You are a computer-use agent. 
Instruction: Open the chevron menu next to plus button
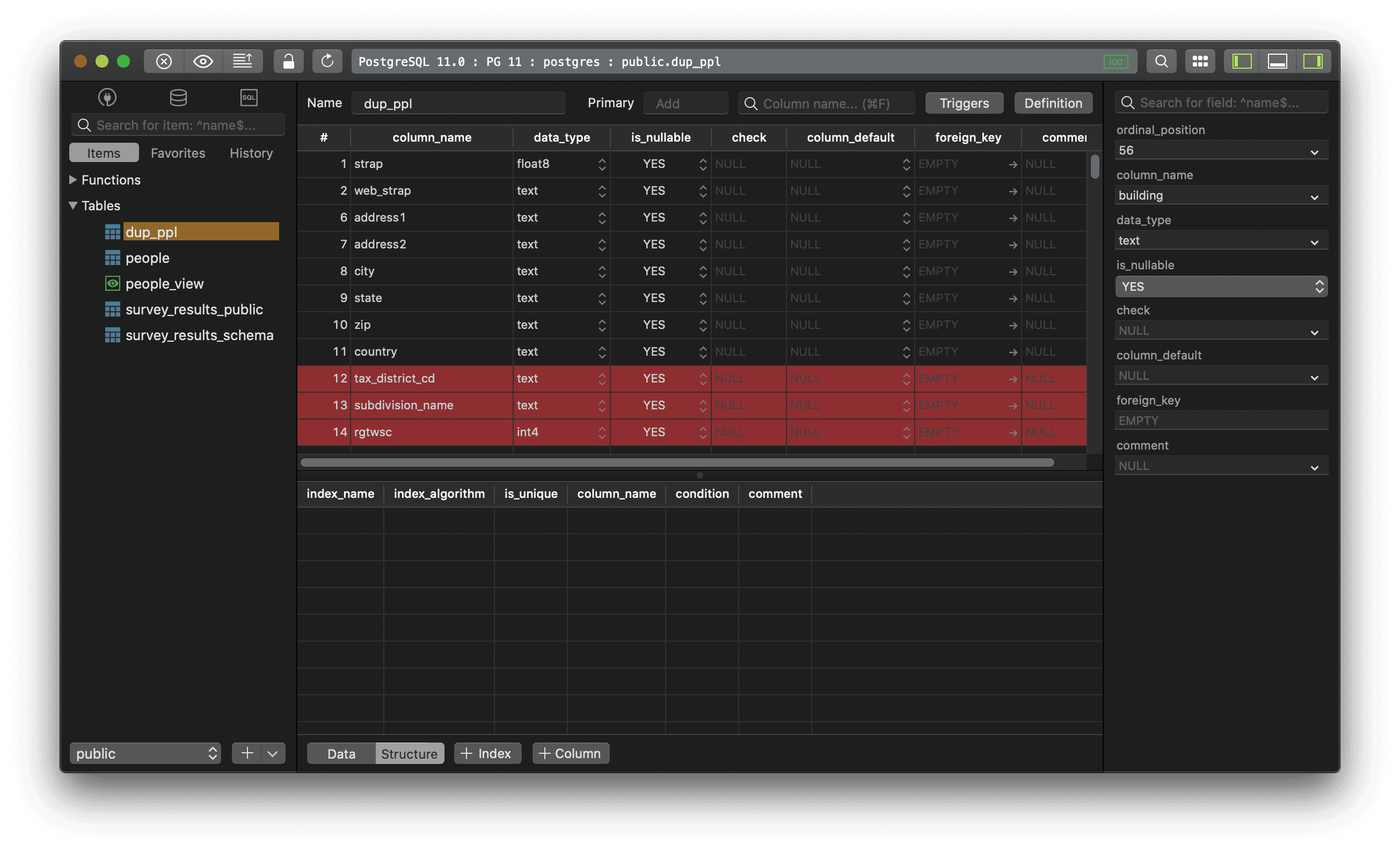point(273,753)
